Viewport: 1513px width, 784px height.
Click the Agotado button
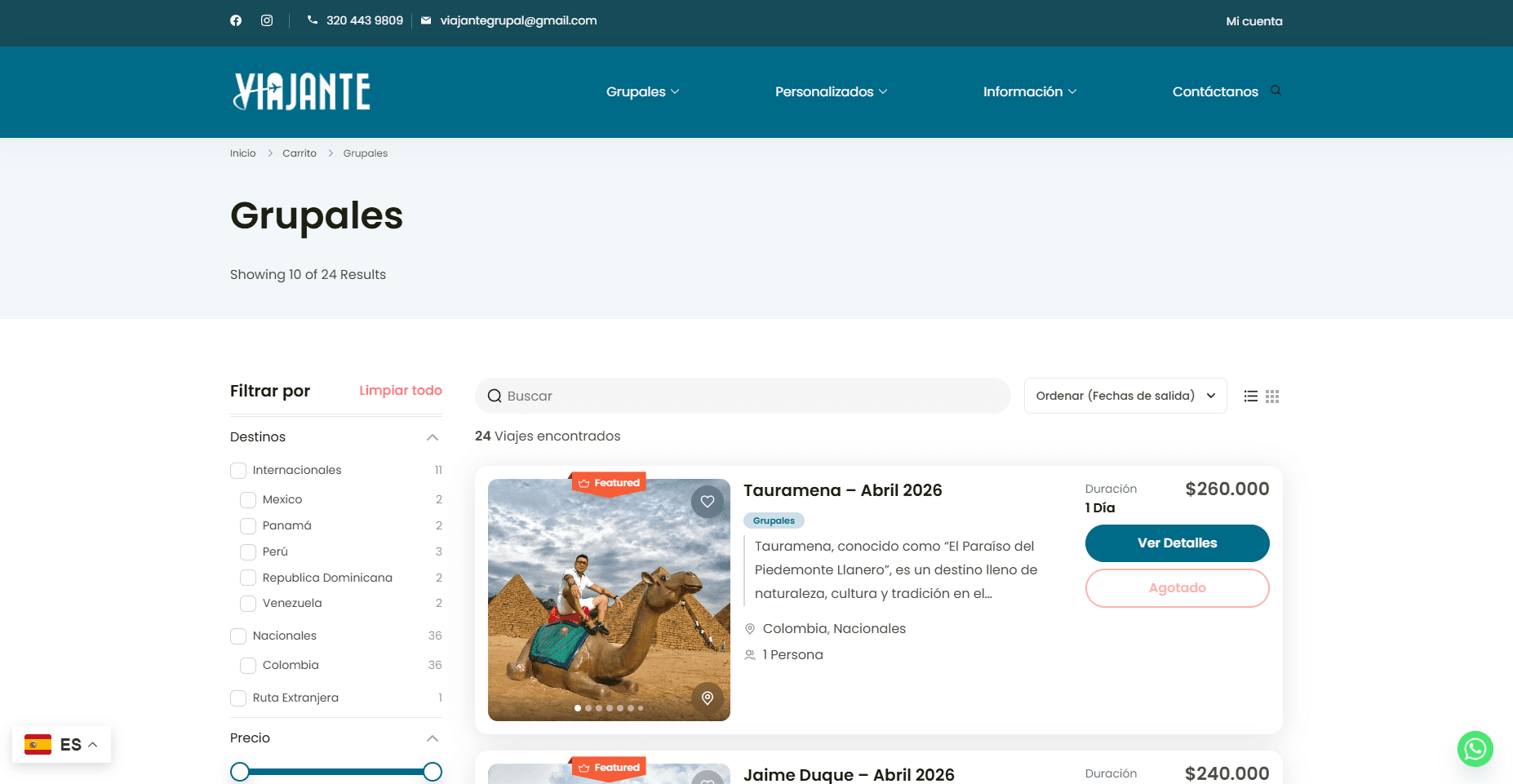point(1177,588)
